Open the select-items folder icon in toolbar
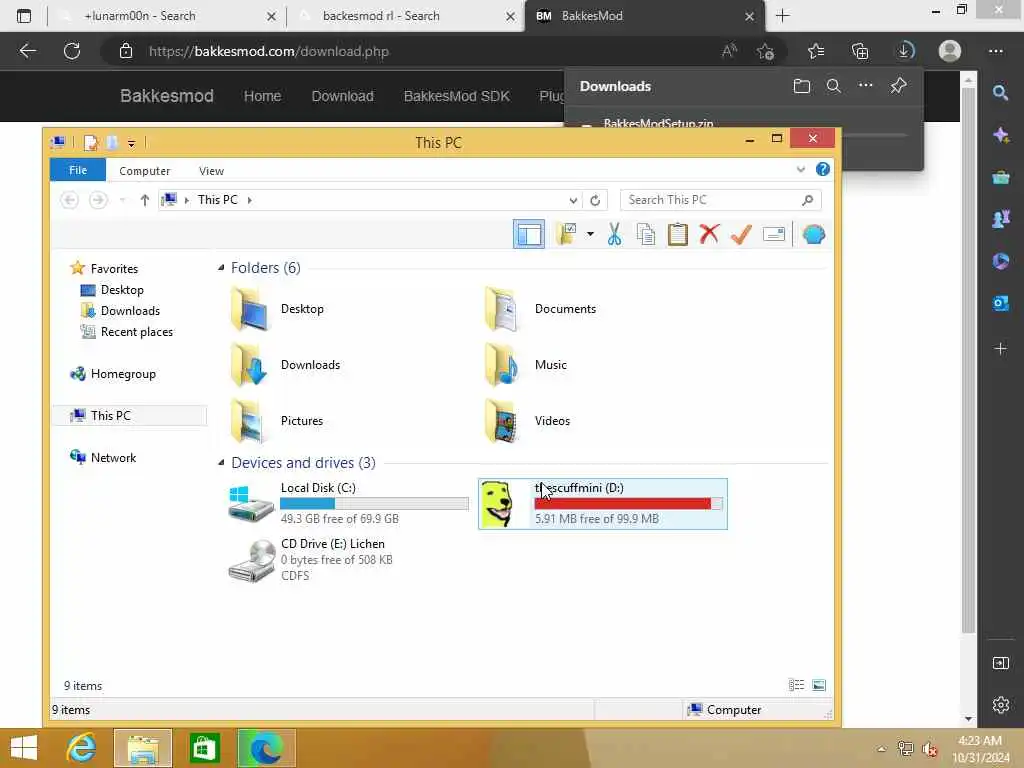The width and height of the screenshot is (1024, 768). 566,234
